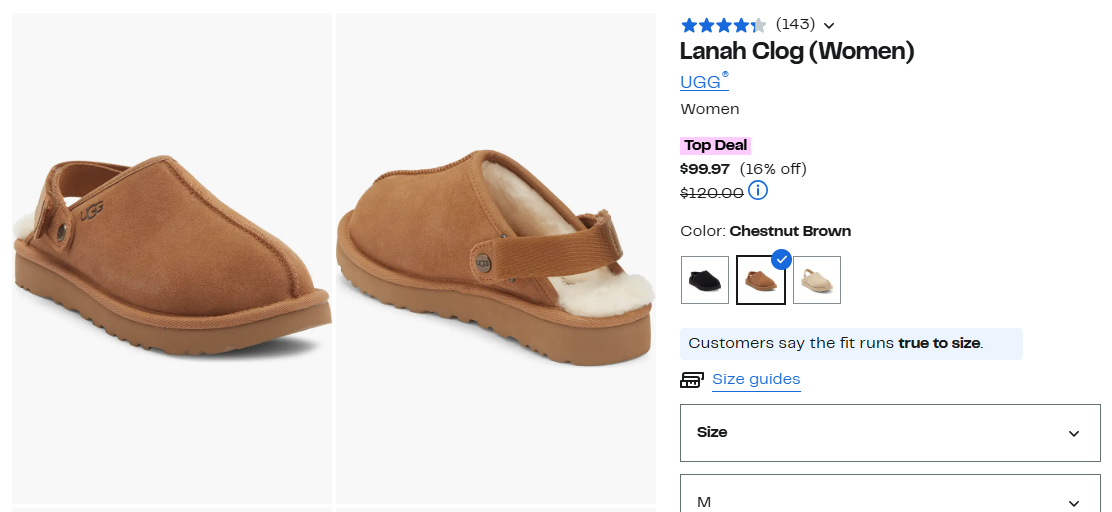Click the half-filled fifth rating star
This screenshot has height=512, width=1112.
pyautogui.click(x=759, y=25)
